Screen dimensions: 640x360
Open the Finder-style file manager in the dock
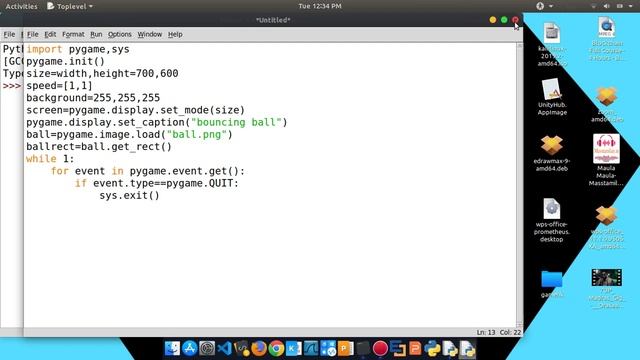[x=172, y=349]
